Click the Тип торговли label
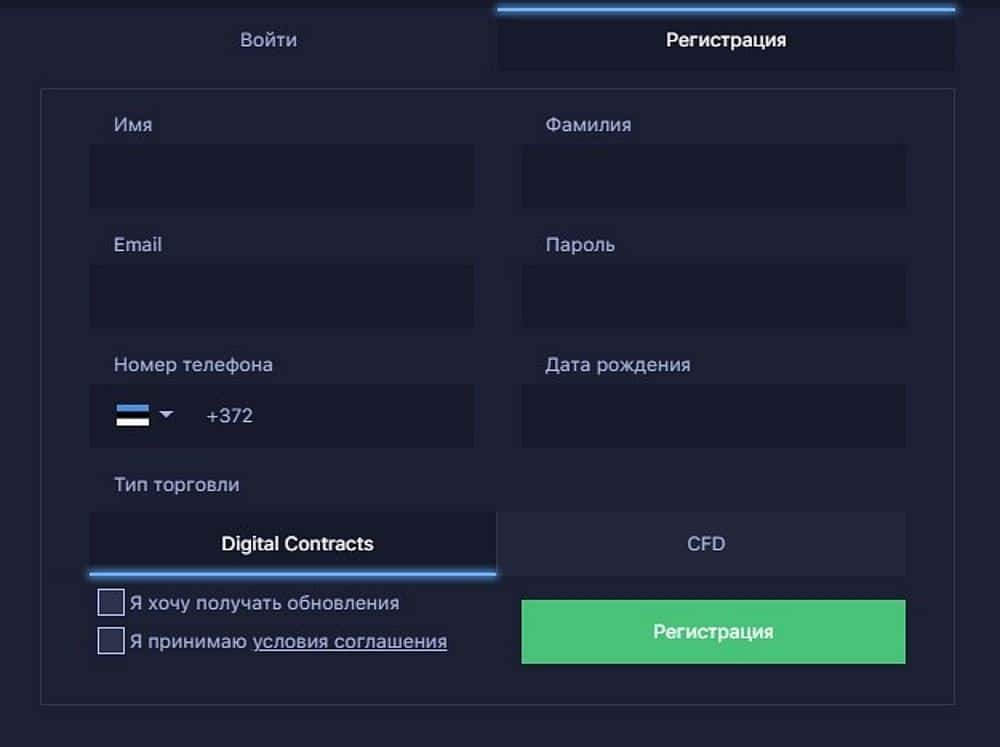Viewport: 1000px width, 747px height. coord(176,485)
